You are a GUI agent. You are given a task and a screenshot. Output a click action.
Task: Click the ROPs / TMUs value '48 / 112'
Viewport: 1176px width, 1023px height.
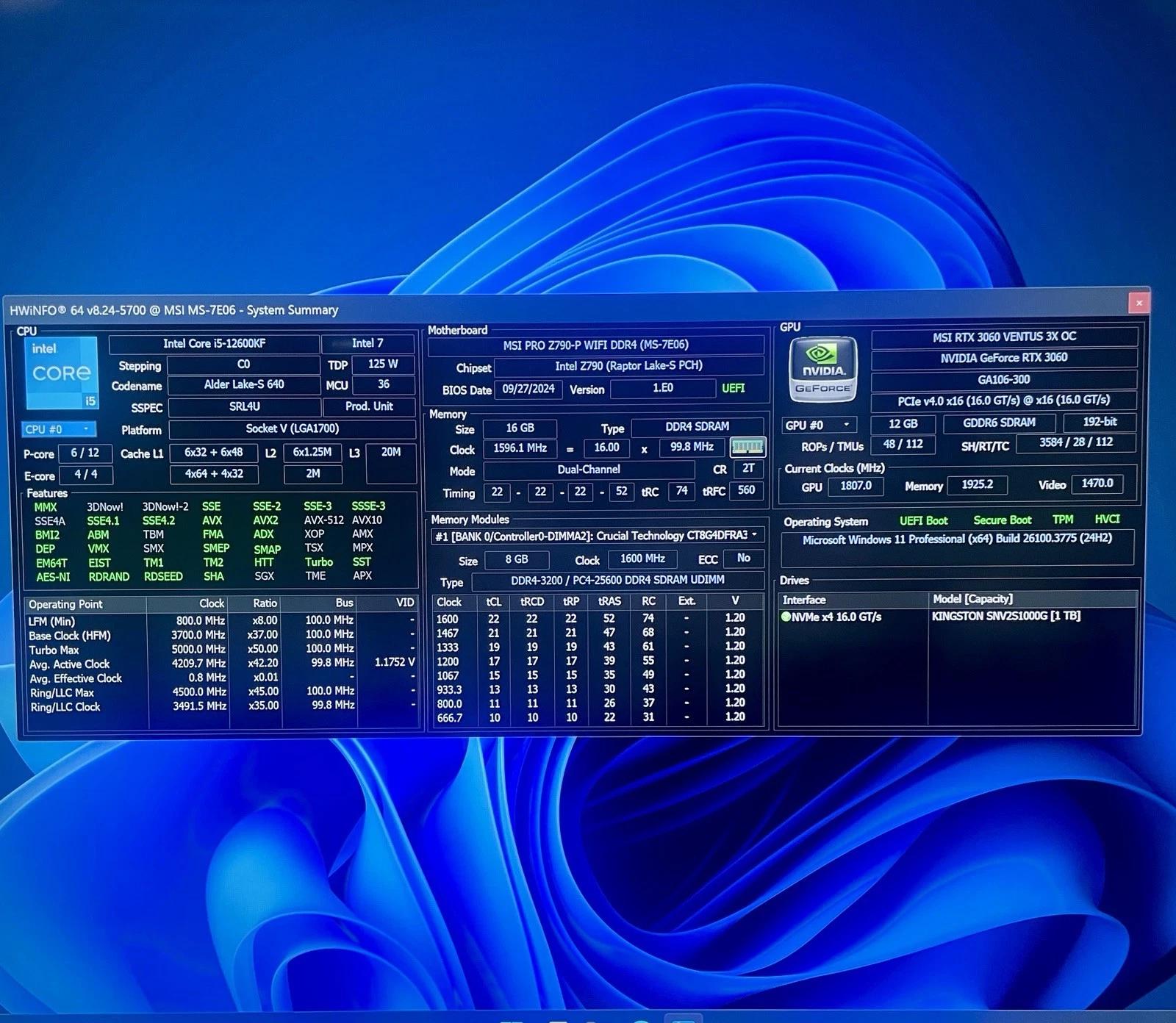point(903,445)
